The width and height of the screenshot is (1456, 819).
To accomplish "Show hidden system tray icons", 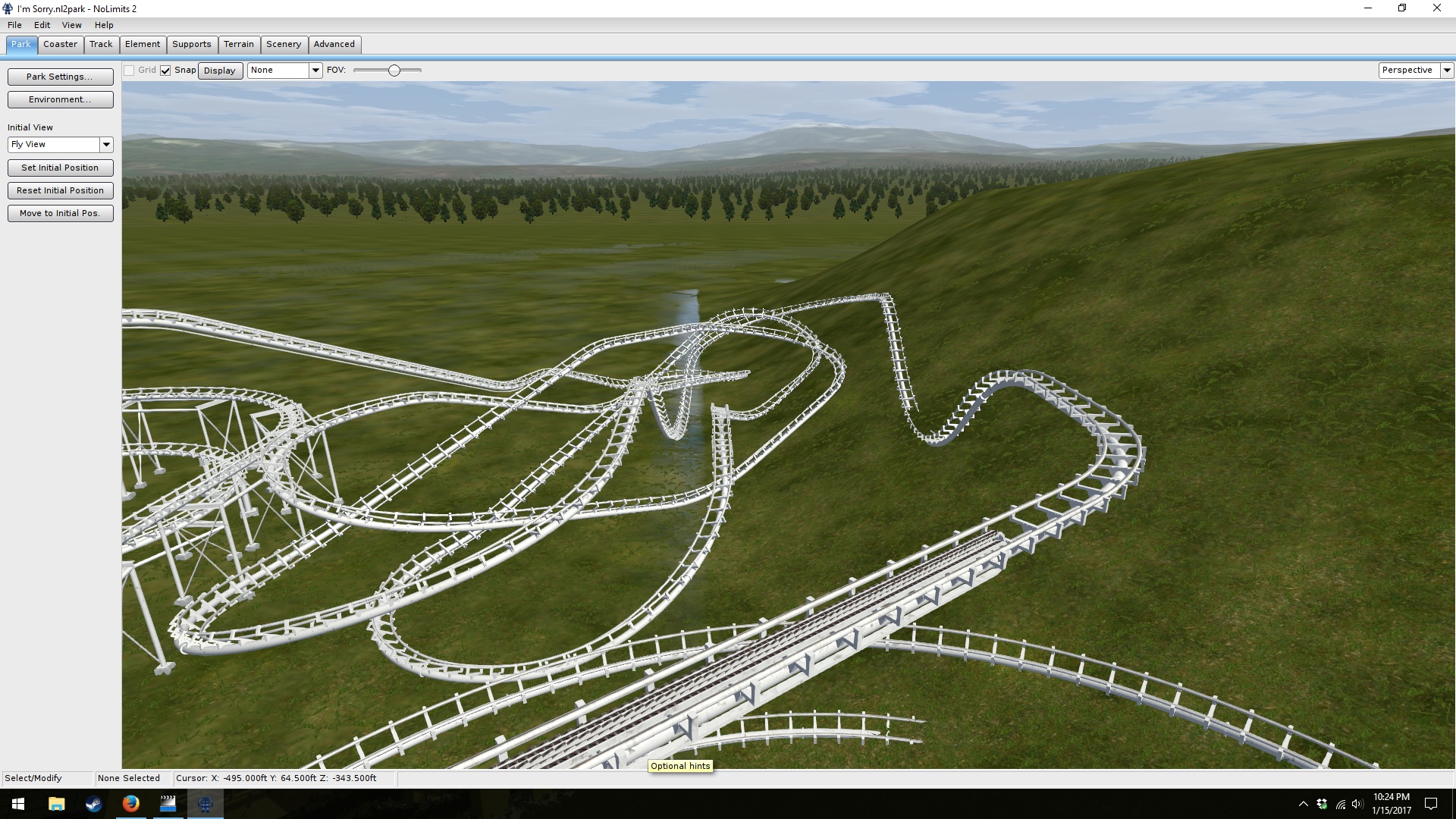I will pos(1303,804).
